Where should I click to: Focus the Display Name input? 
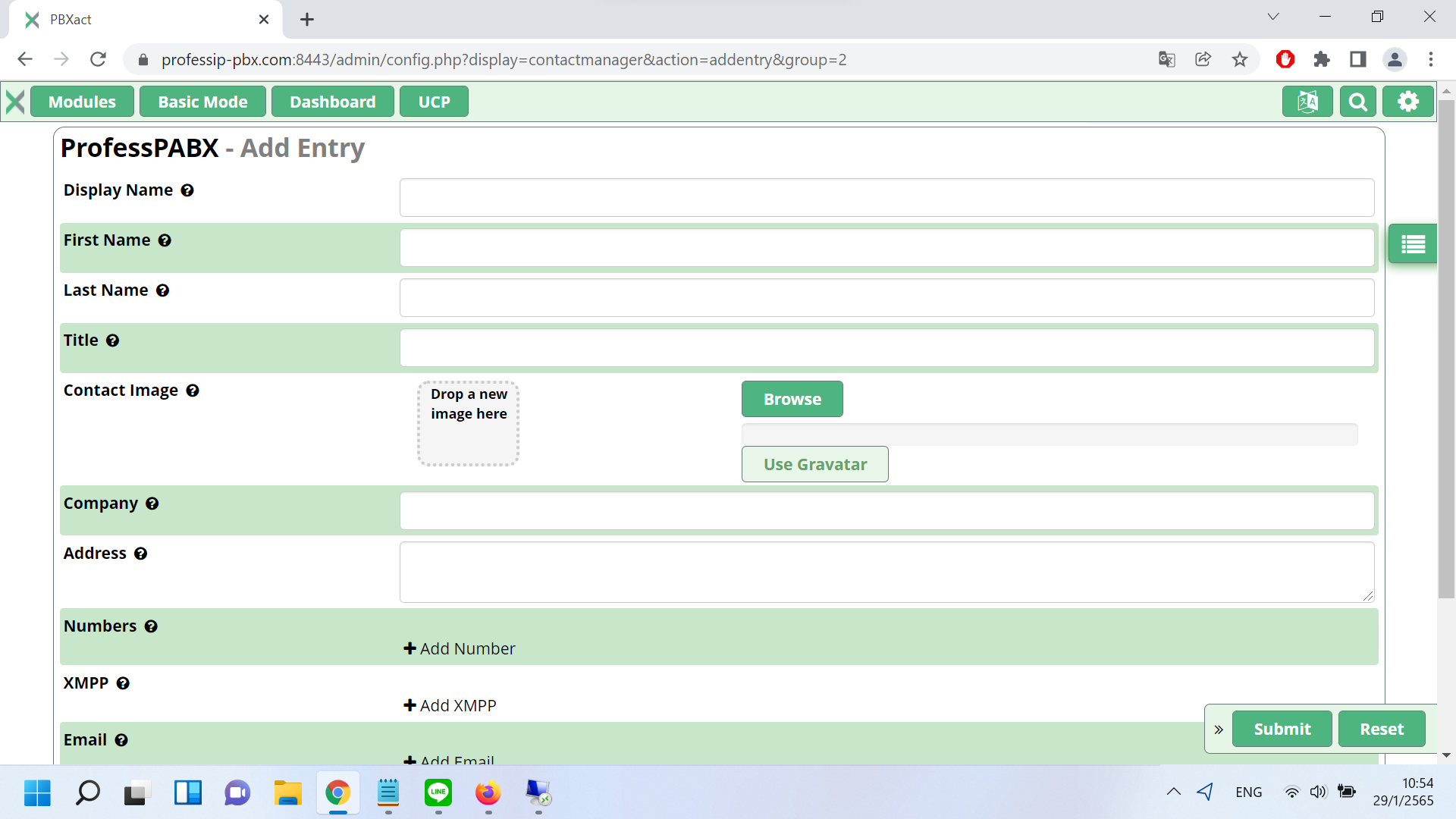click(886, 198)
